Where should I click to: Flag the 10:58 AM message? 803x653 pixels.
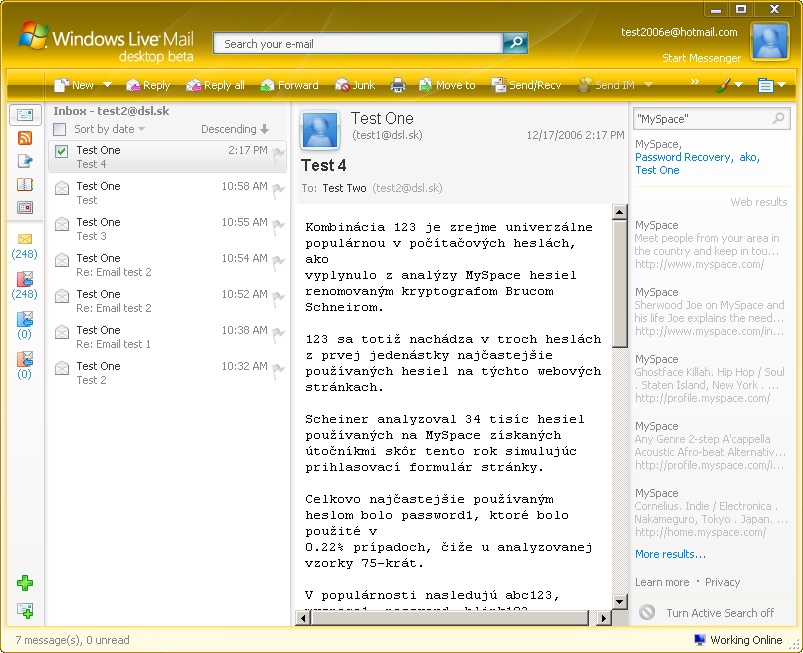pos(279,190)
